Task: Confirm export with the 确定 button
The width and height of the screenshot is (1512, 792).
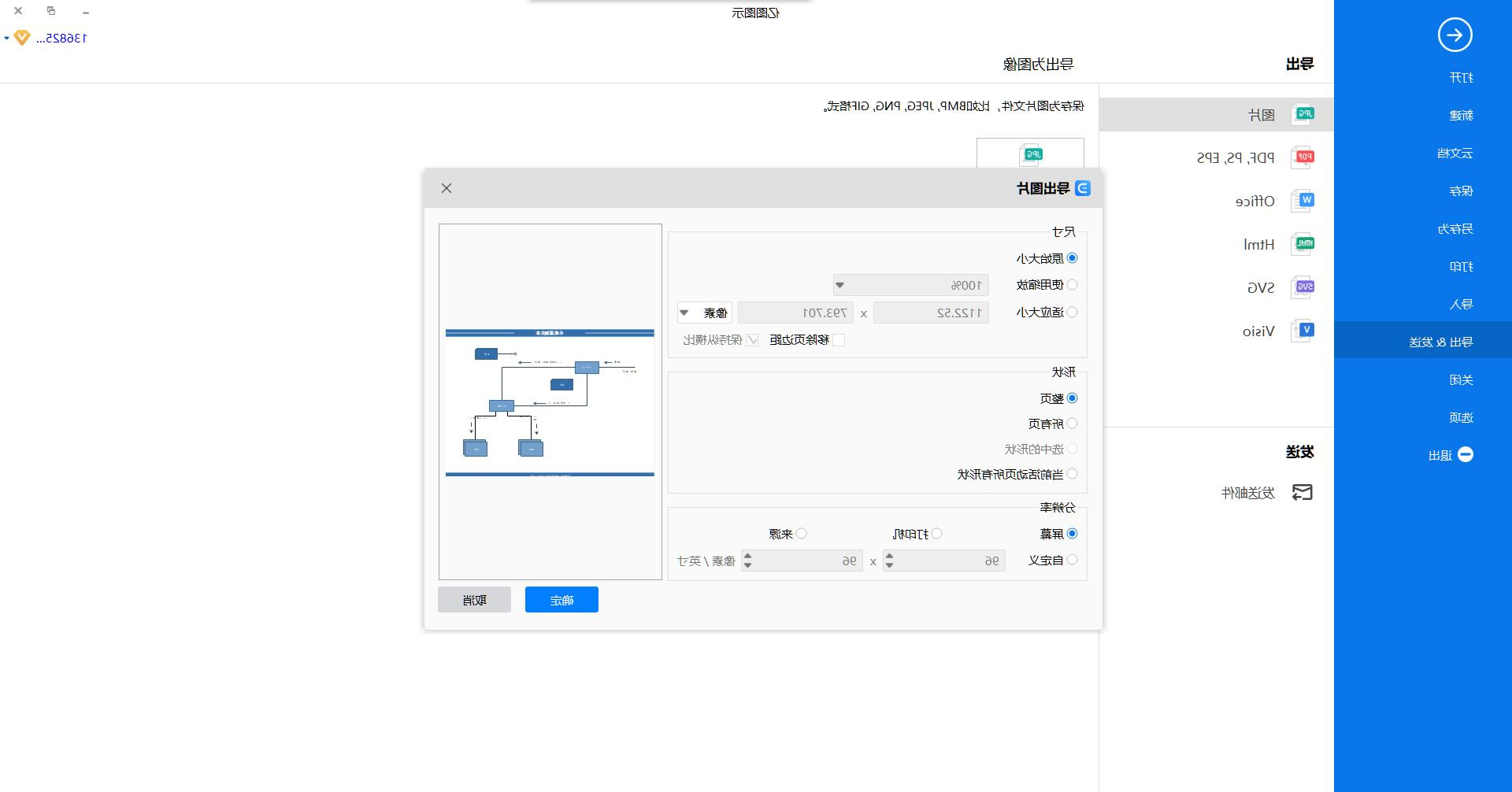Action: coord(561,600)
